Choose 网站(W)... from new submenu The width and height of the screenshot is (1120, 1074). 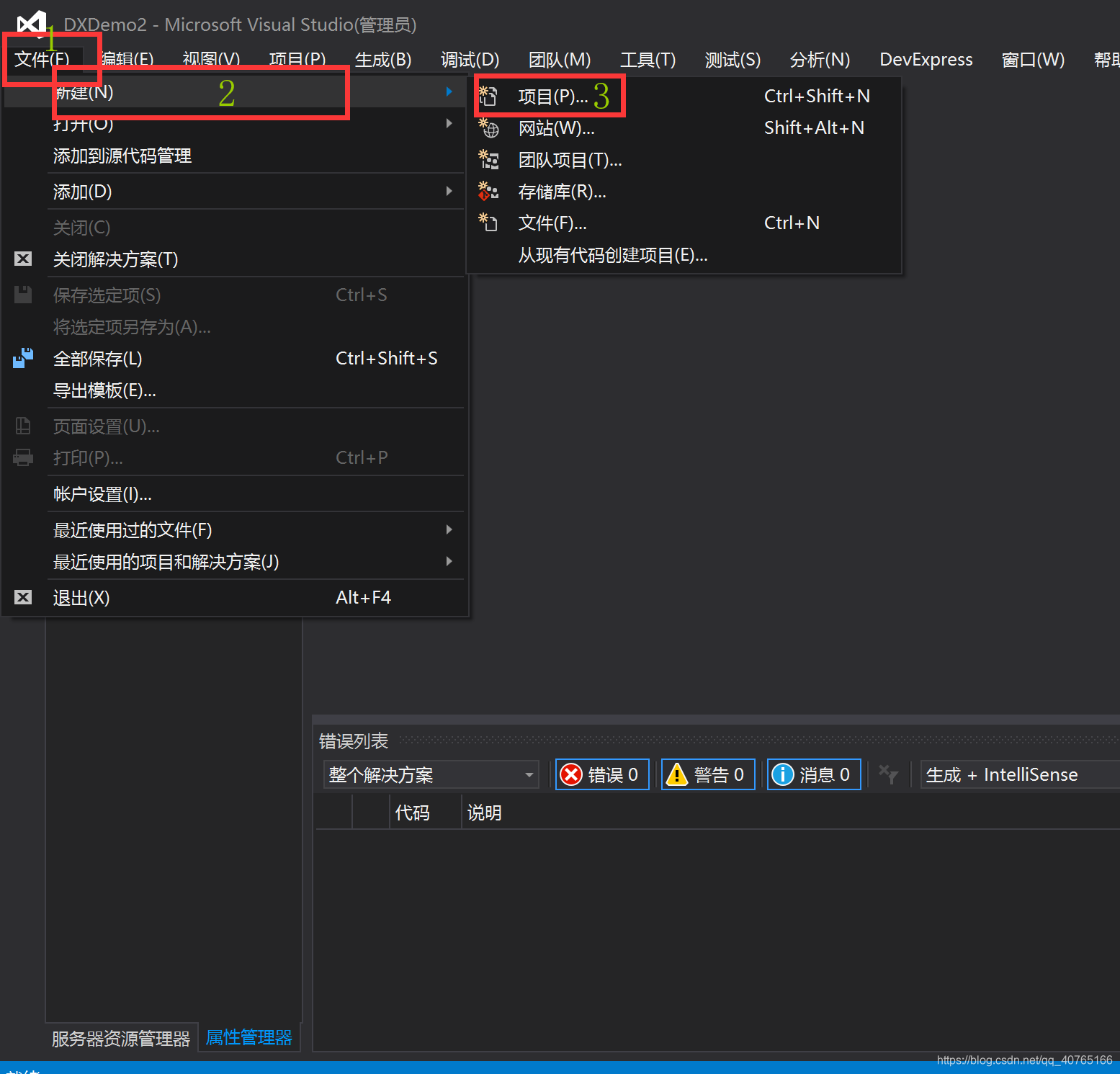click(x=684, y=127)
